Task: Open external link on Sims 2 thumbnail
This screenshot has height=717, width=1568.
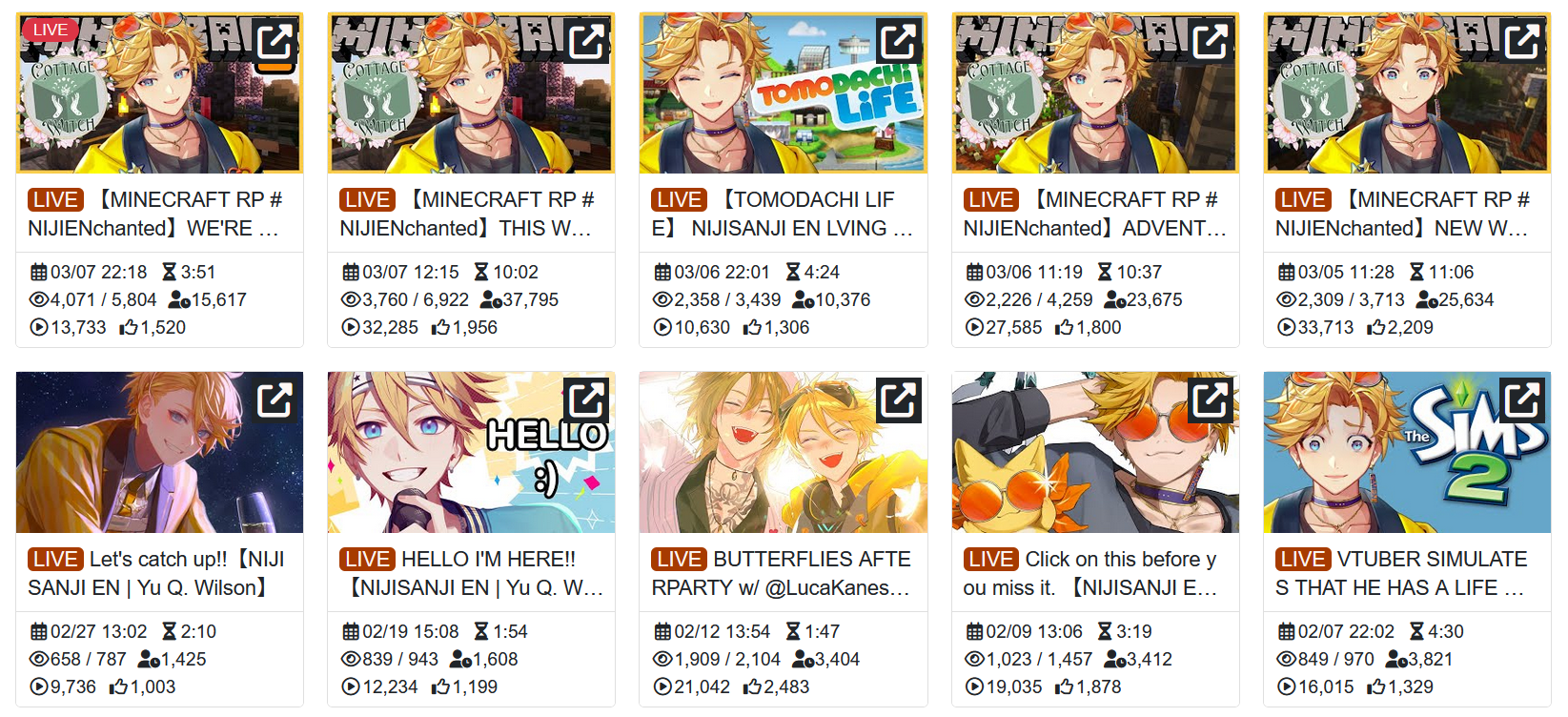Action: click(1522, 400)
